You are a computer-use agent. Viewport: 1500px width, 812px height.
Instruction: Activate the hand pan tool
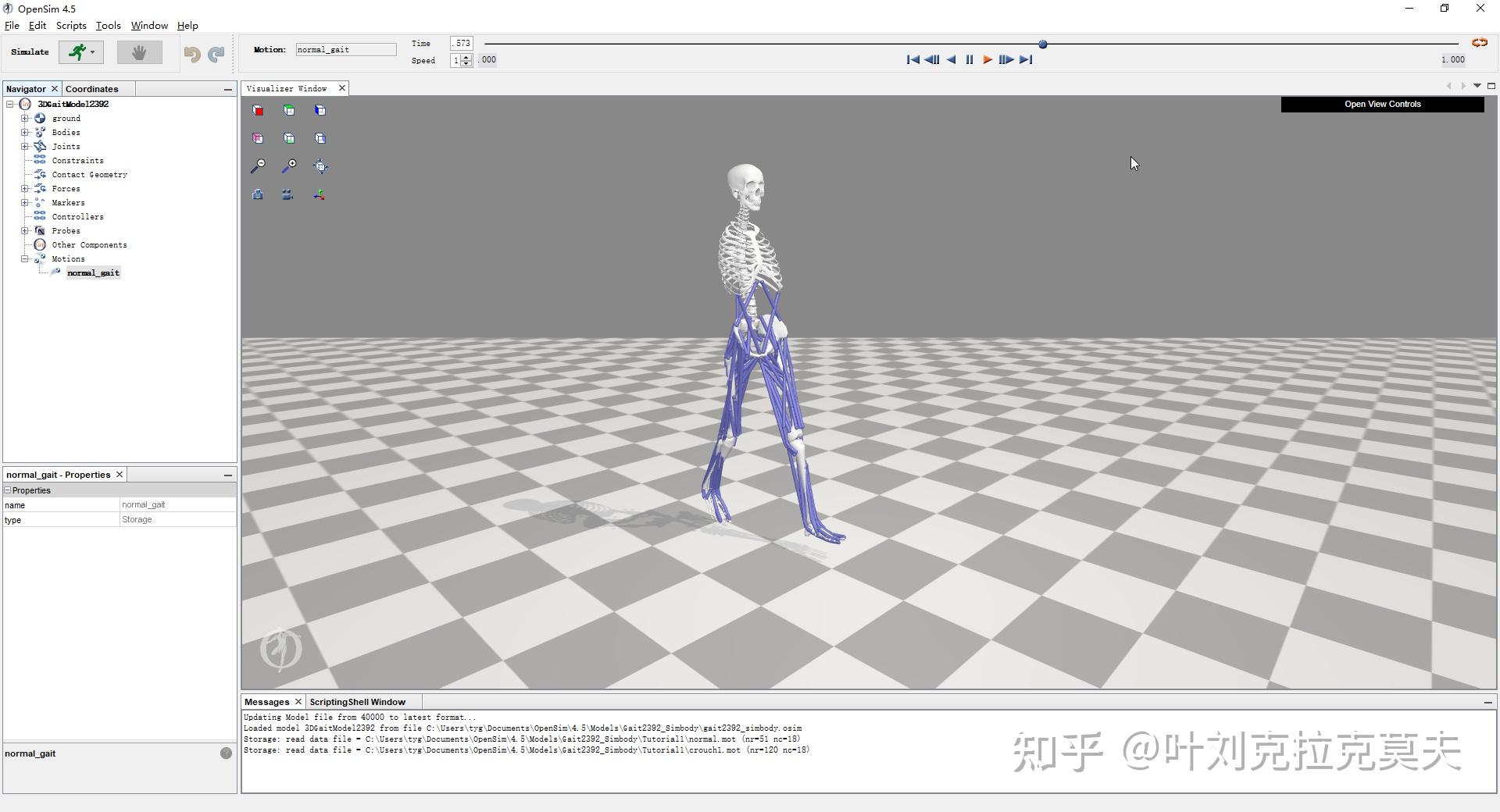point(139,52)
